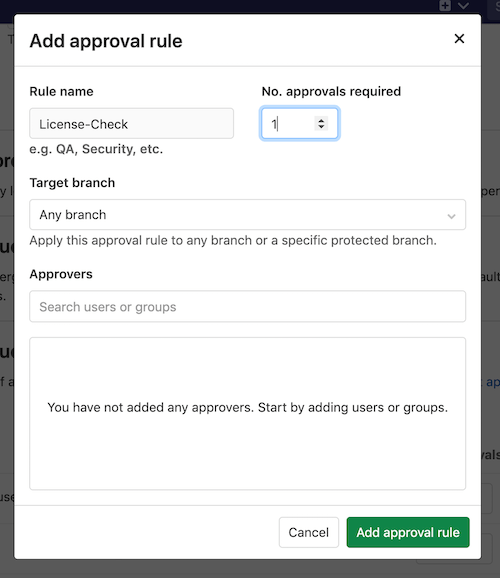Decrease approvals required with down arrow
Image resolution: width=500 pixels, height=578 pixels.
[321, 127]
